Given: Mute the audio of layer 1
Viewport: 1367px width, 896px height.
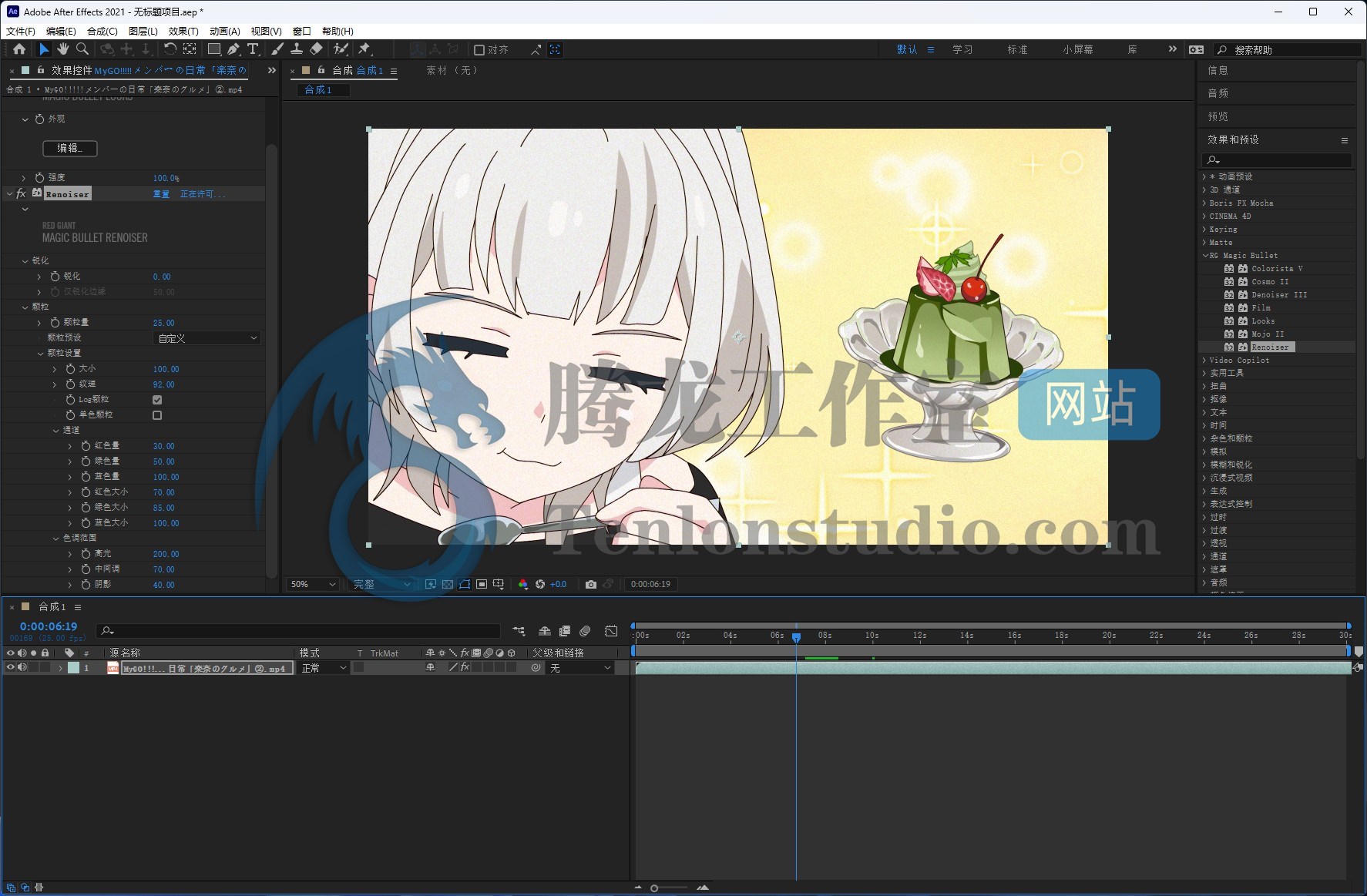Looking at the screenshot, I should [22, 668].
